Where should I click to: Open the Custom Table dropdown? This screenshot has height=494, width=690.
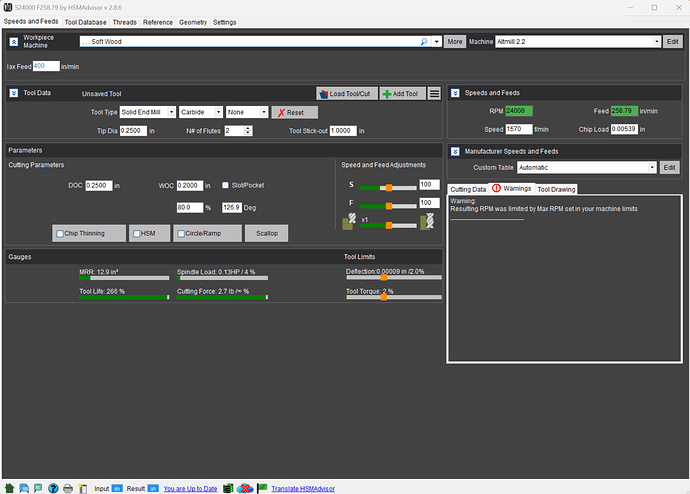pyautogui.click(x=651, y=167)
